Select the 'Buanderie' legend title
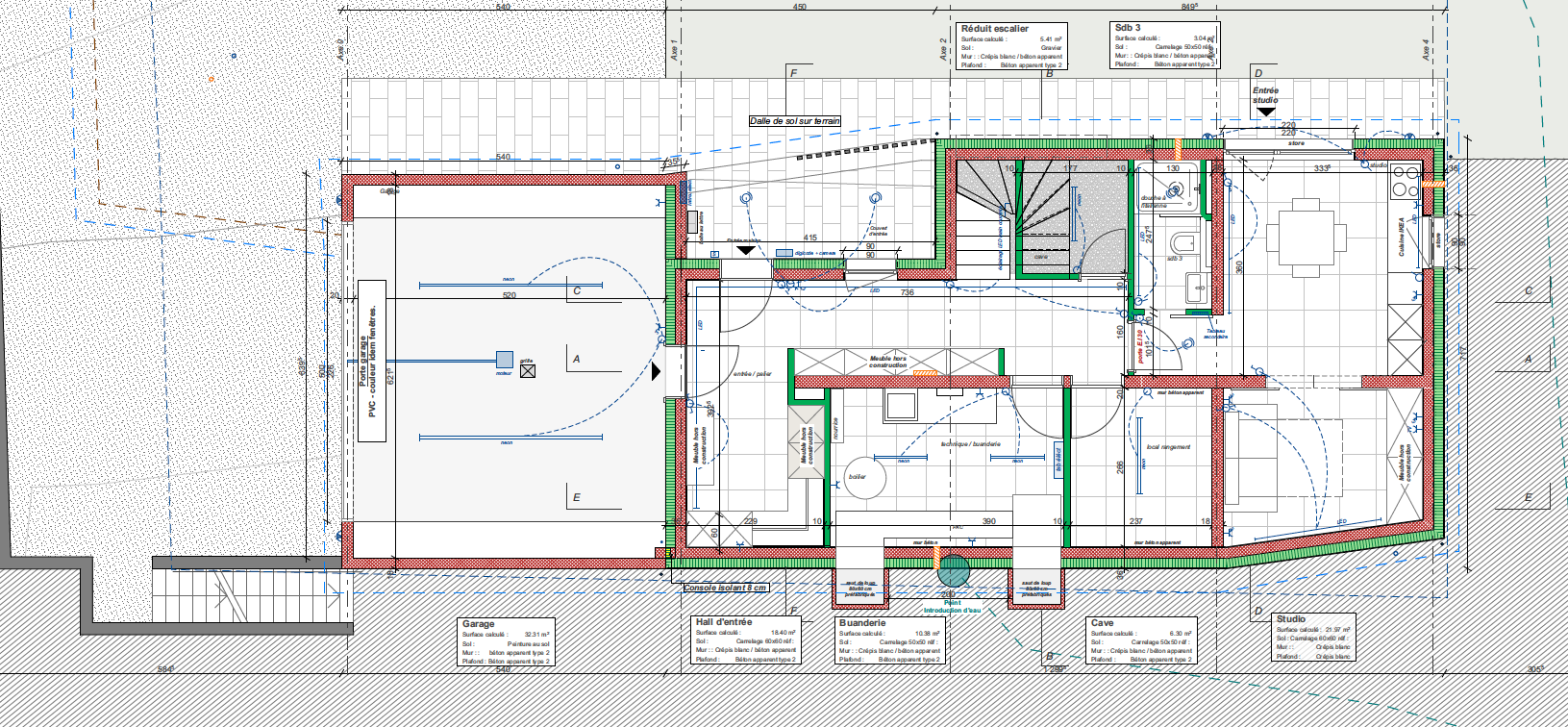This screenshot has width=1568, height=727. point(862,623)
